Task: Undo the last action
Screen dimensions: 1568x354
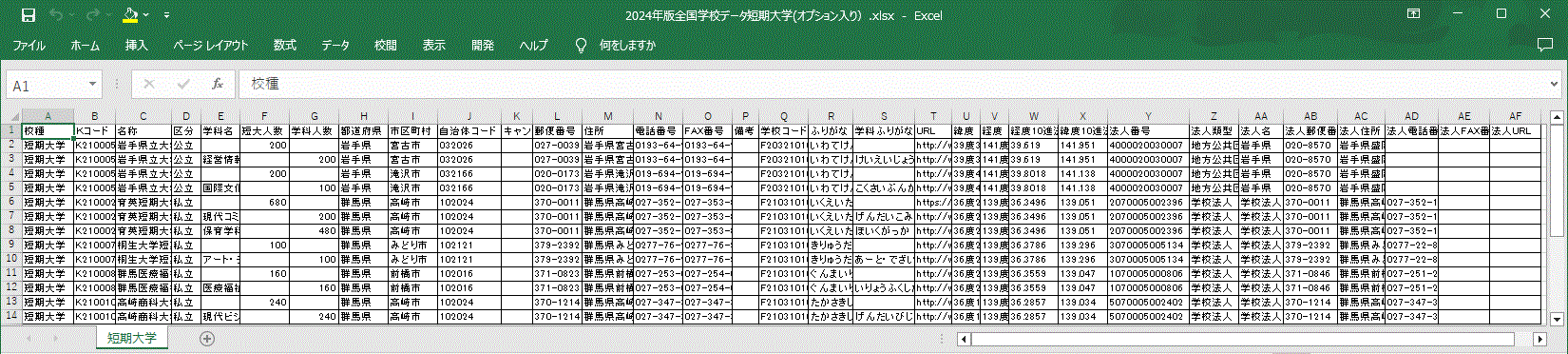Action: coord(56,15)
